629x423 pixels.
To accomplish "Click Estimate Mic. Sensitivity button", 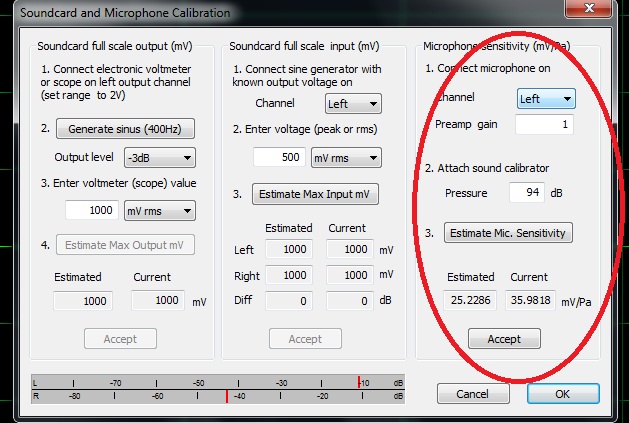I will (x=508, y=233).
